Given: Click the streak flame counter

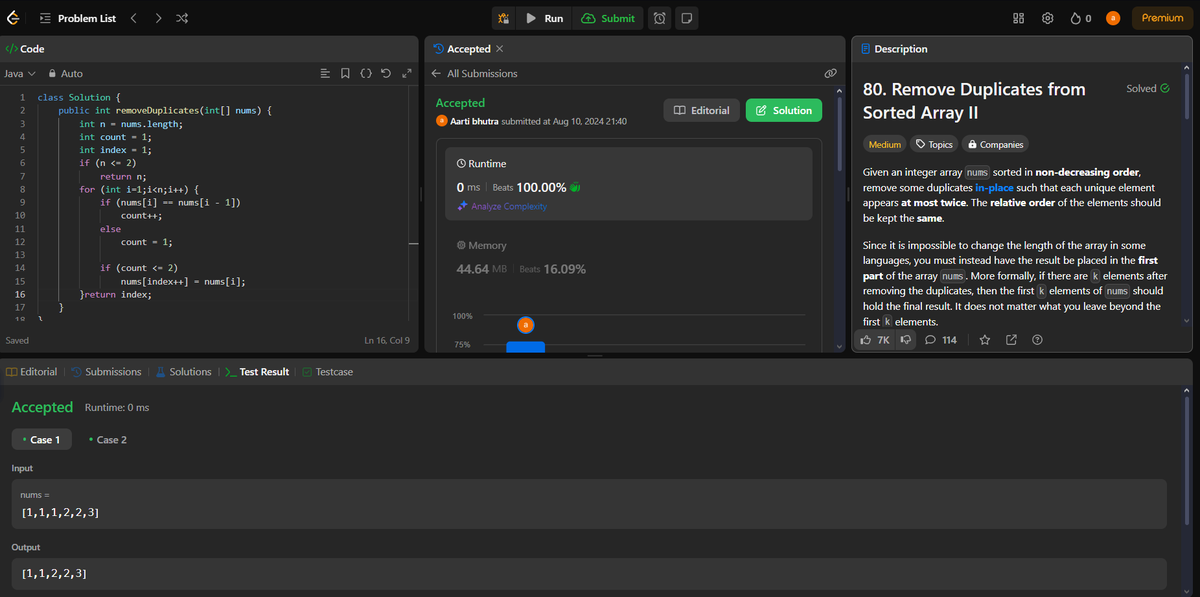Looking at the screenshot, I should coord(1080,18).
